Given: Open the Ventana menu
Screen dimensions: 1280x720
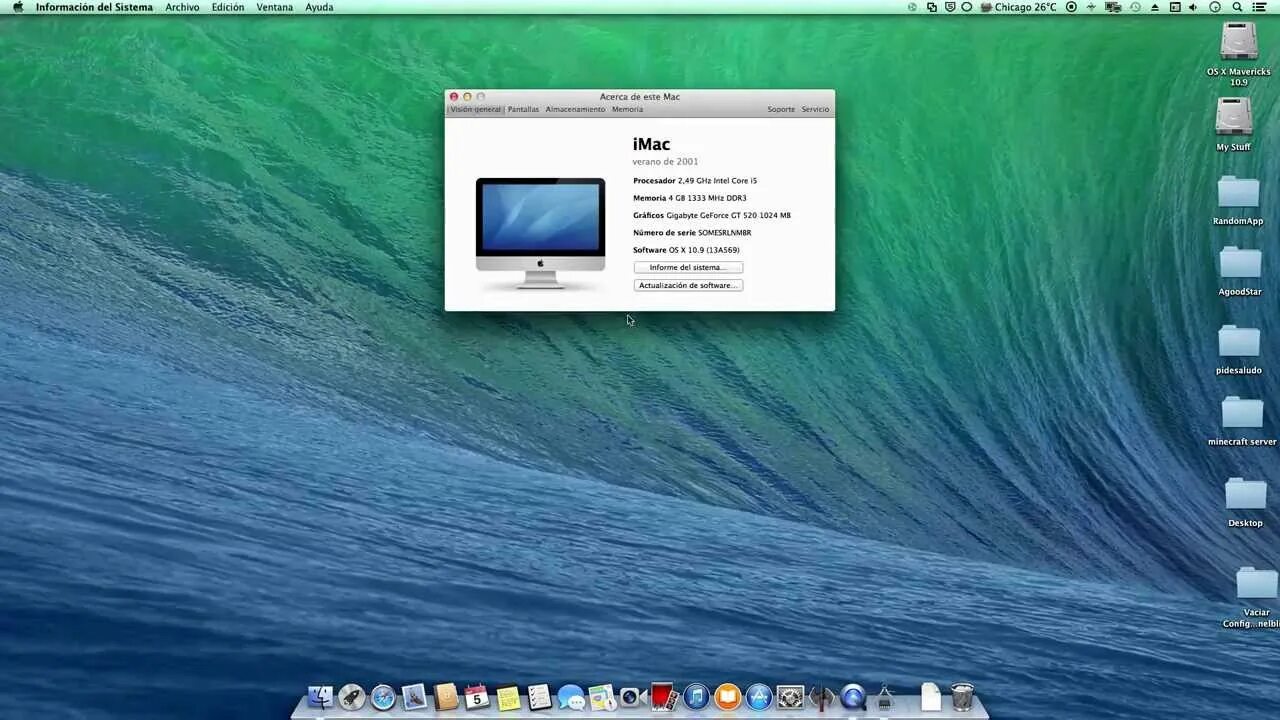Looking at the screenshot, I should pyautogui.click(x=275, y=7).
